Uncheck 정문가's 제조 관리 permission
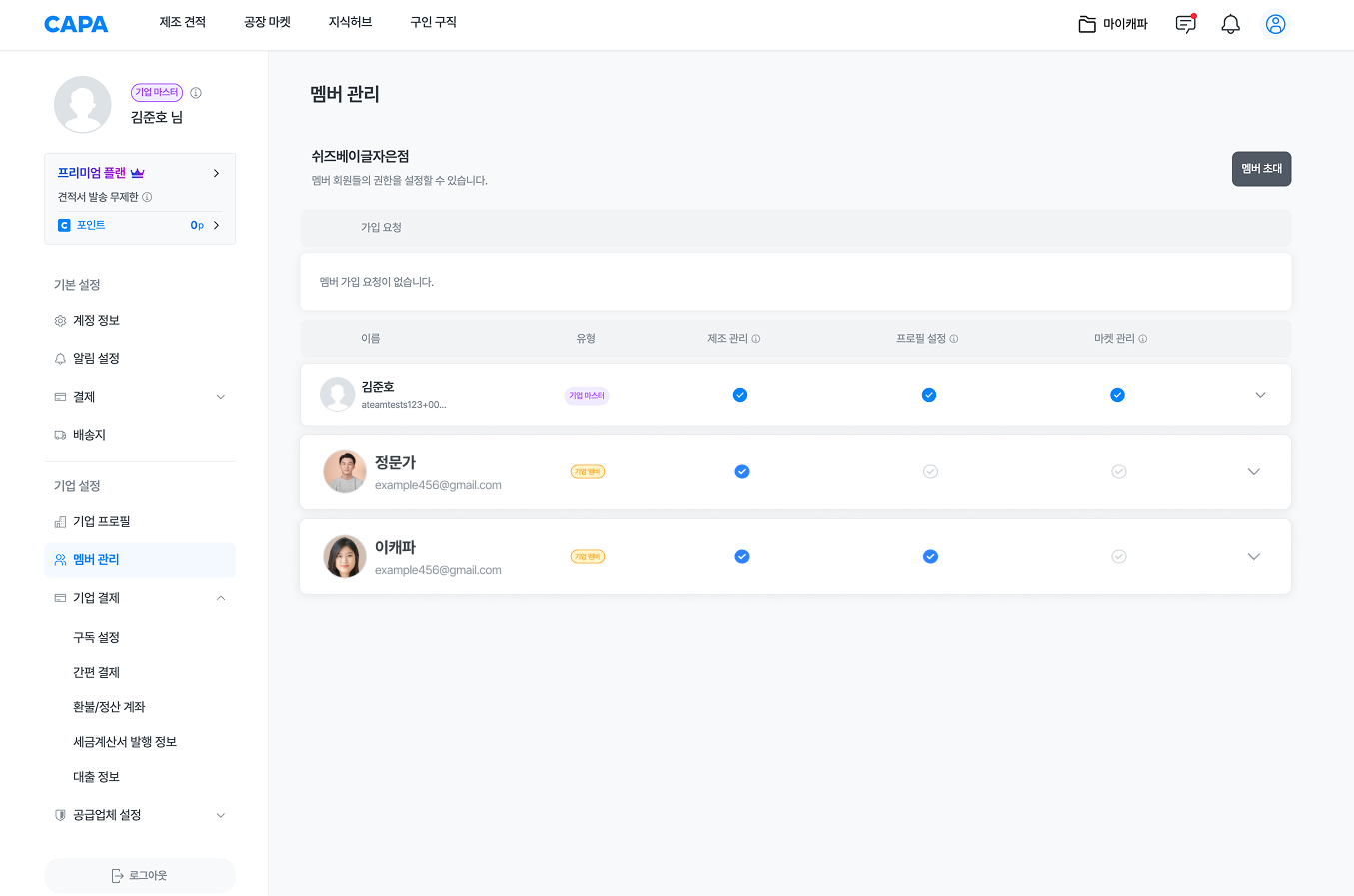 tap(741, 472)
